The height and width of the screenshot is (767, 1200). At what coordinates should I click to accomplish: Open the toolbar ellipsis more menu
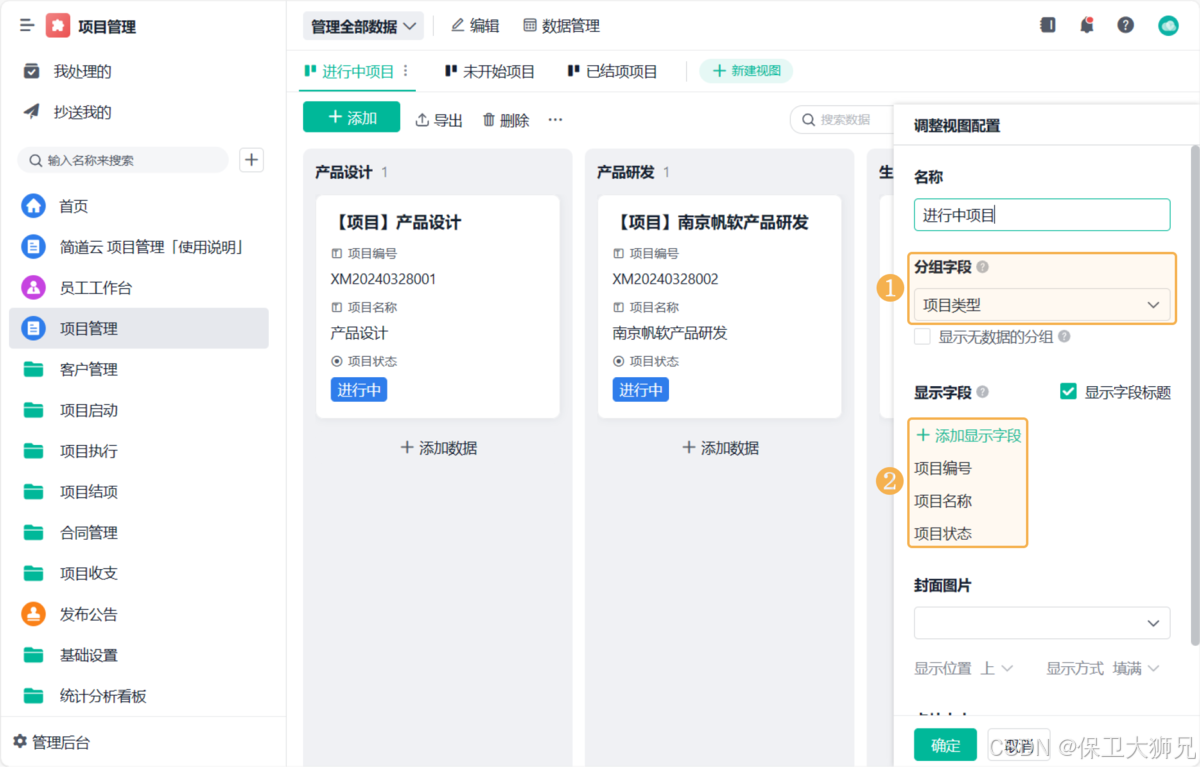[x=555, y=120]
